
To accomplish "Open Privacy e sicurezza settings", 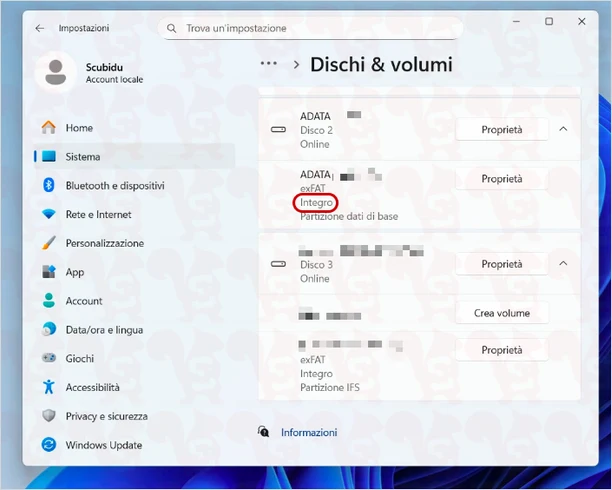I will 135,416.
